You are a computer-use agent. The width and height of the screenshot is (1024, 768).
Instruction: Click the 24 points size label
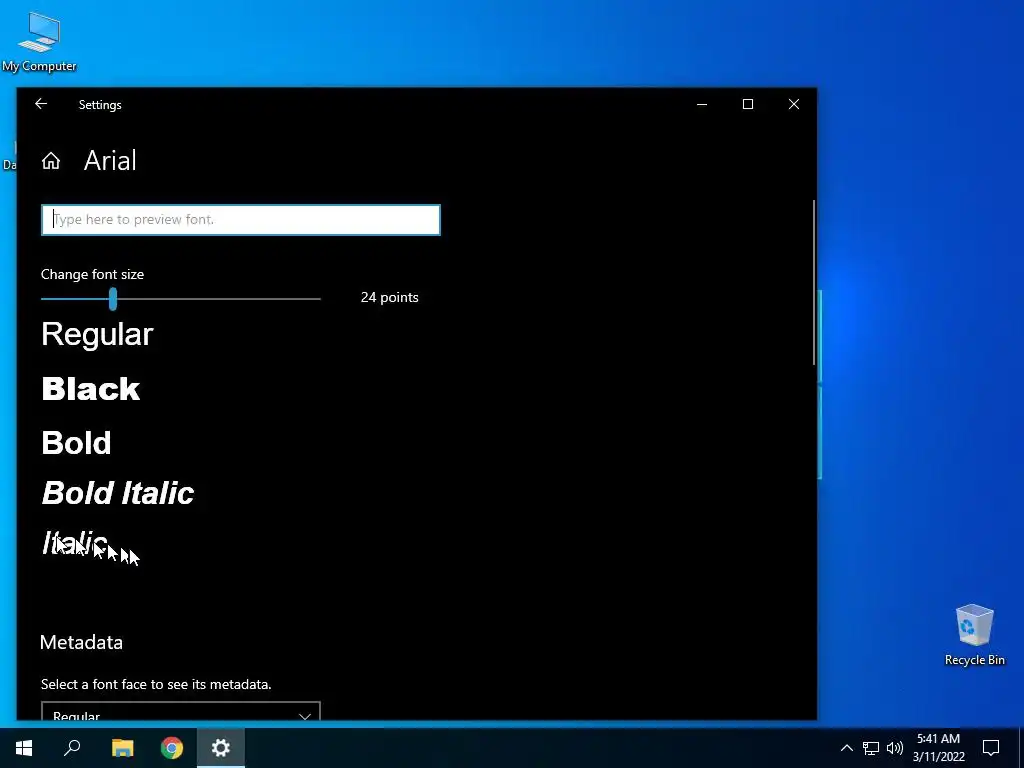(x=390, y=298)
